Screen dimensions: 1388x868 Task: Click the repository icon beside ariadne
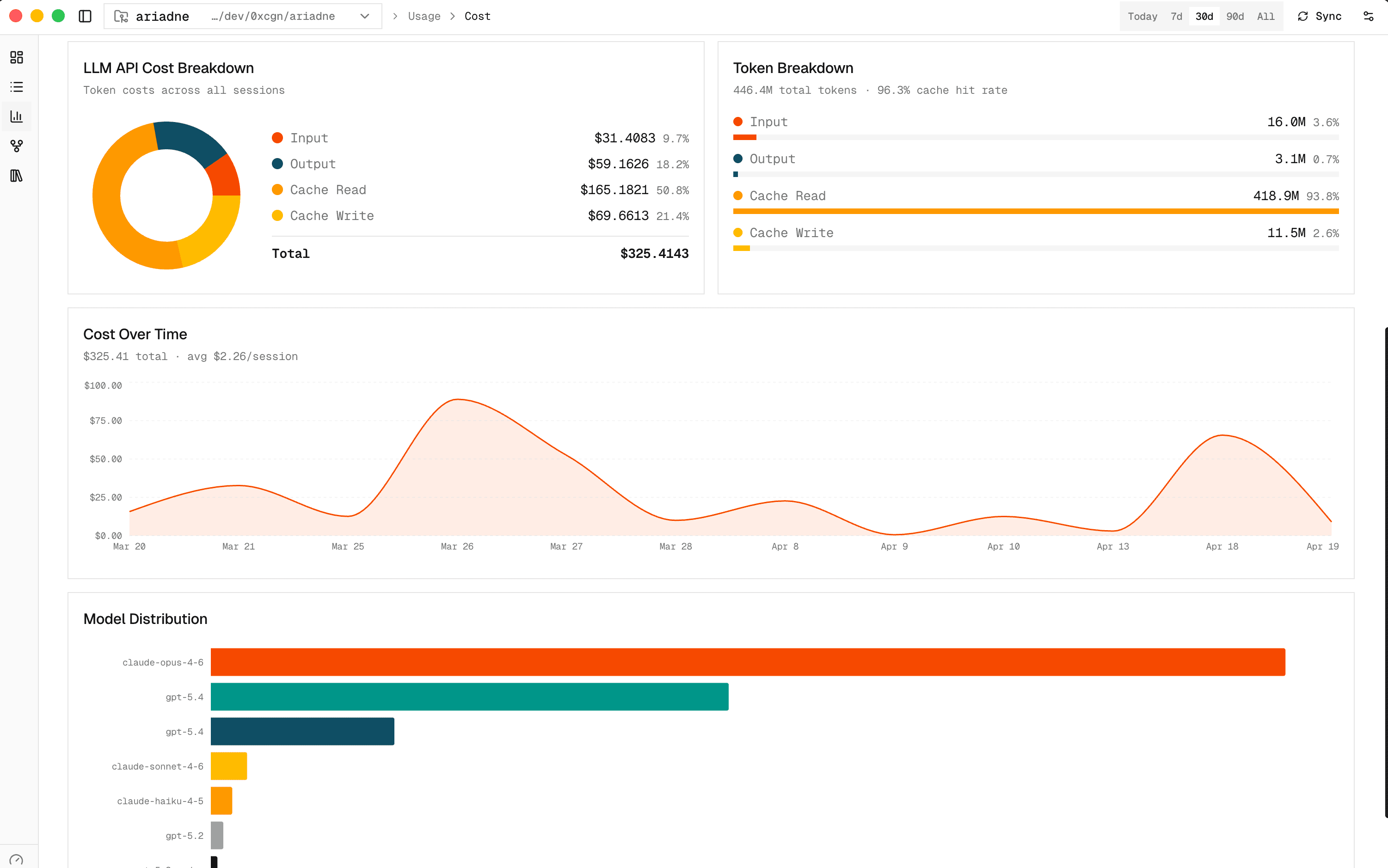[x=121, y=16]
